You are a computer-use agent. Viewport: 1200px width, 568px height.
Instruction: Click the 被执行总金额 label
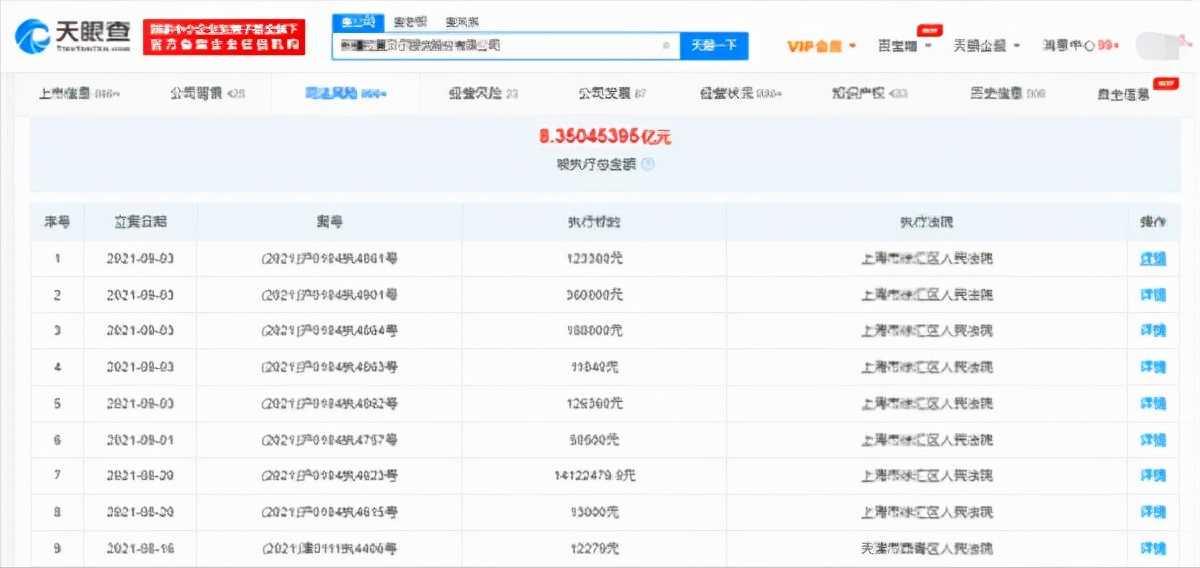[x=596, y=165]
